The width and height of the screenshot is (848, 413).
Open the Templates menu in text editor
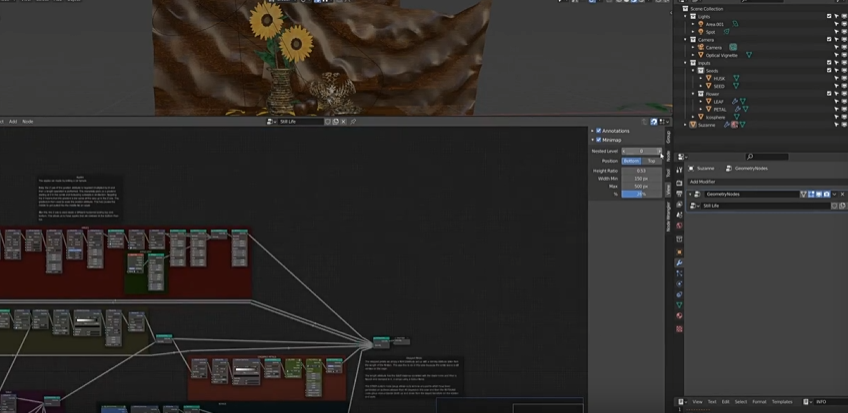[x=782, y=402]
